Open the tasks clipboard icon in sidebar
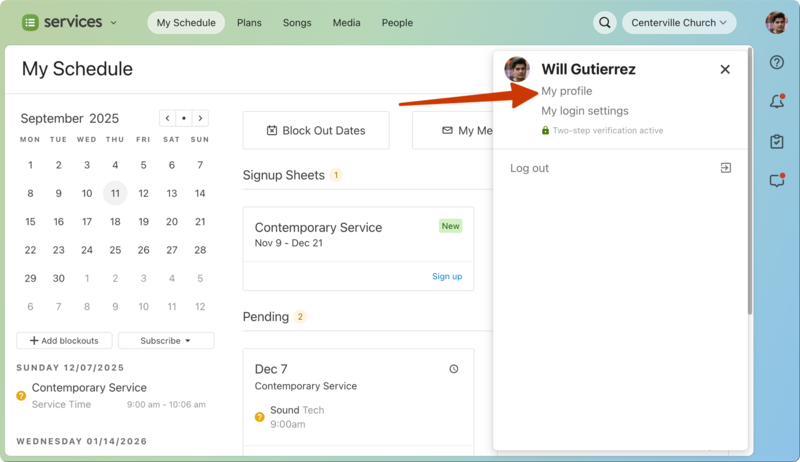The width and height of the screenshot is (800, 462). (777, 142)
